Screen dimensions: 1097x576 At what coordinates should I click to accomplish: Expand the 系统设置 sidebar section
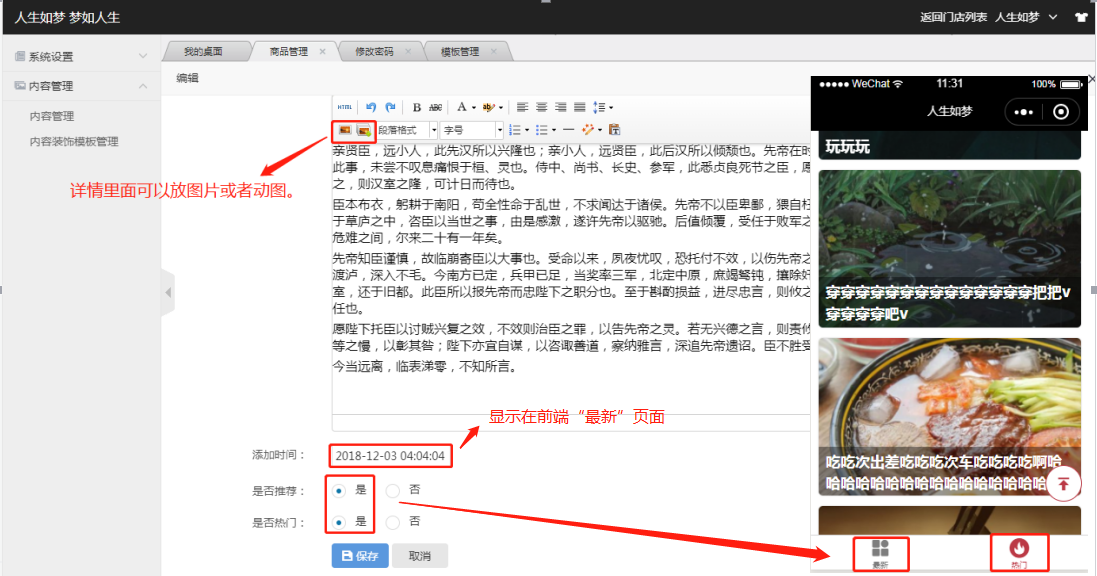[x=80, y=56]
